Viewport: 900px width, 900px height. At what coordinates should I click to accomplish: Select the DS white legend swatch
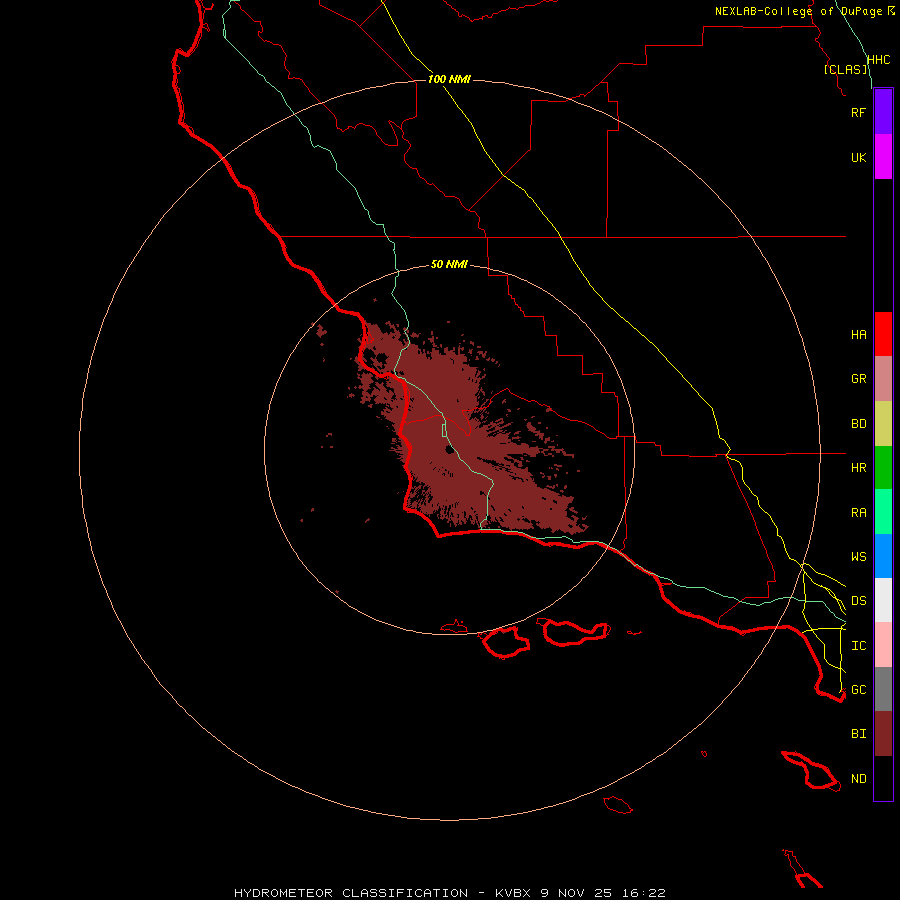pyautogui.click(x=883, y=600)
